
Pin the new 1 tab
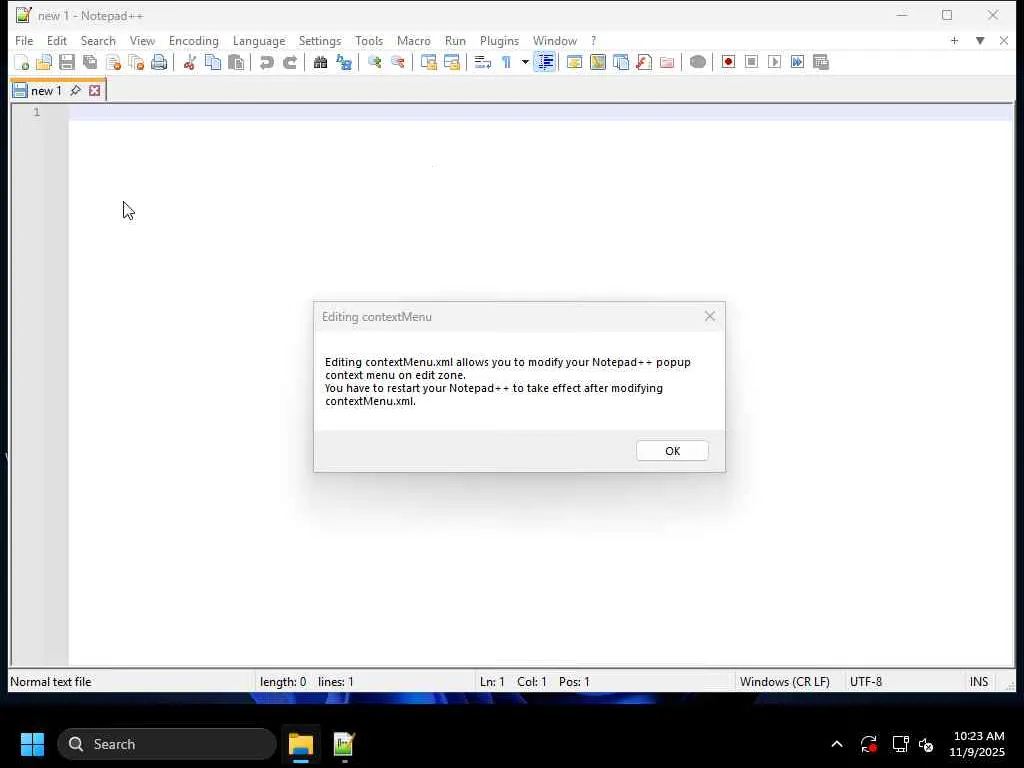pos(76,91)
